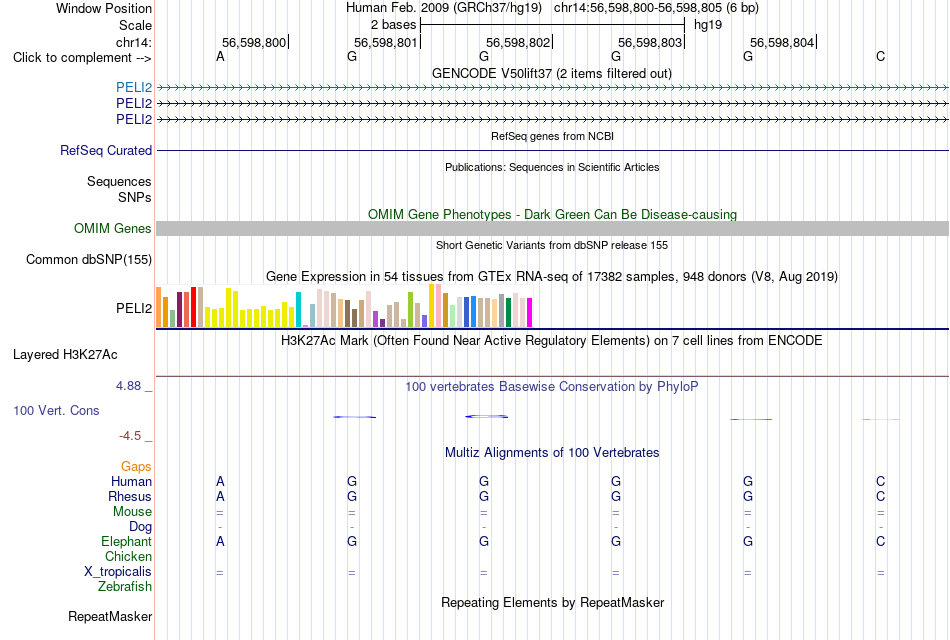Click the RepeatMasker track label
The width and height of the screenshot is (950, 640).
point(110,616)
